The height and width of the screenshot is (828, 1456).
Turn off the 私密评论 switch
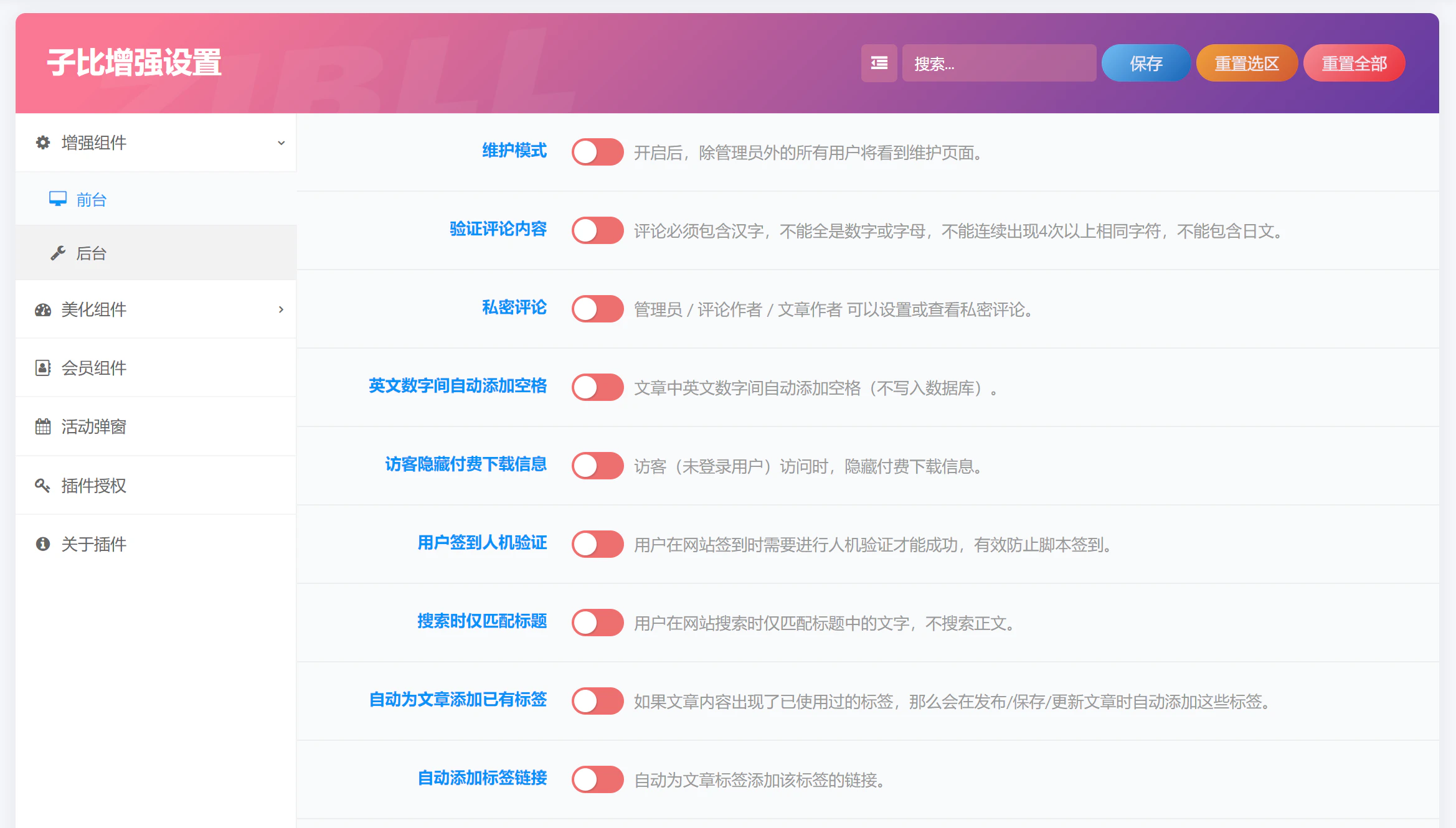click(597, 309)
